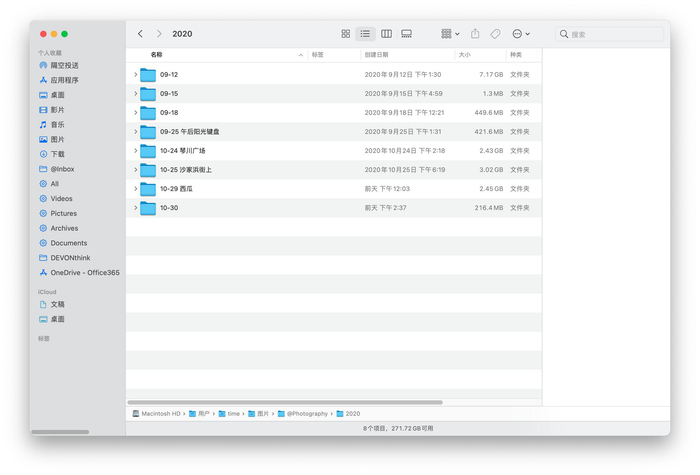Sort by the 创建日期 column header
Screen dimensions: 700x475
(407, 55)
